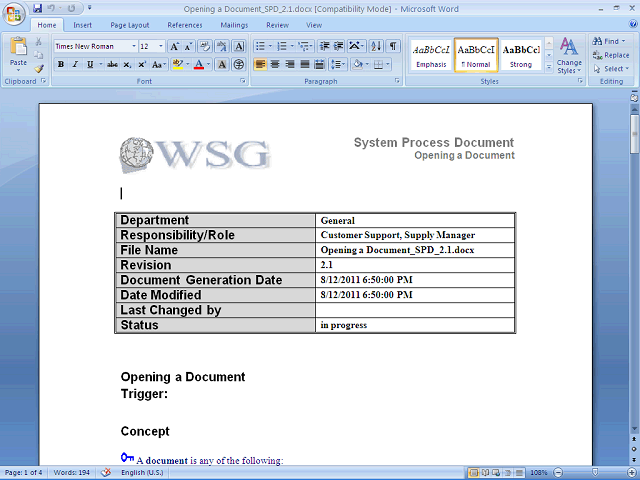
Task: Sort text with the A-Z icon
Action: tap(376, 46)
